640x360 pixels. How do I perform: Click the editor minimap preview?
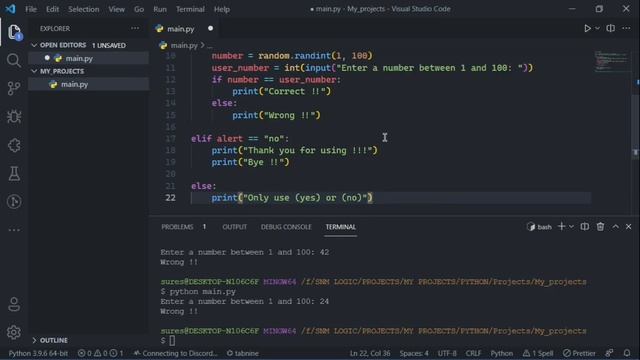tap(611, 61)
